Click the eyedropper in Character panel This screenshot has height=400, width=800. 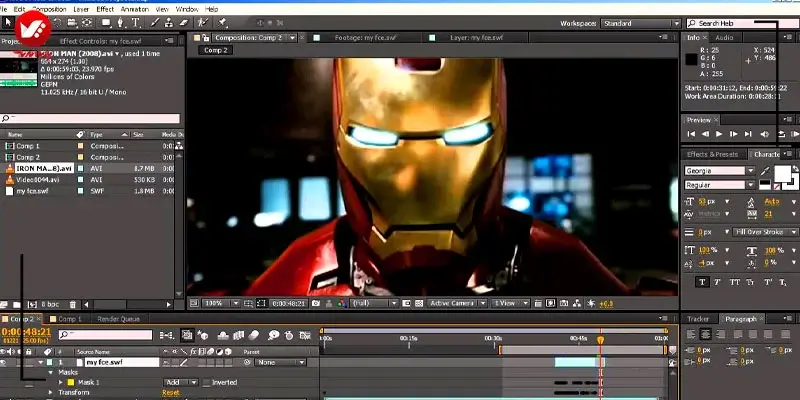[765, 171]
